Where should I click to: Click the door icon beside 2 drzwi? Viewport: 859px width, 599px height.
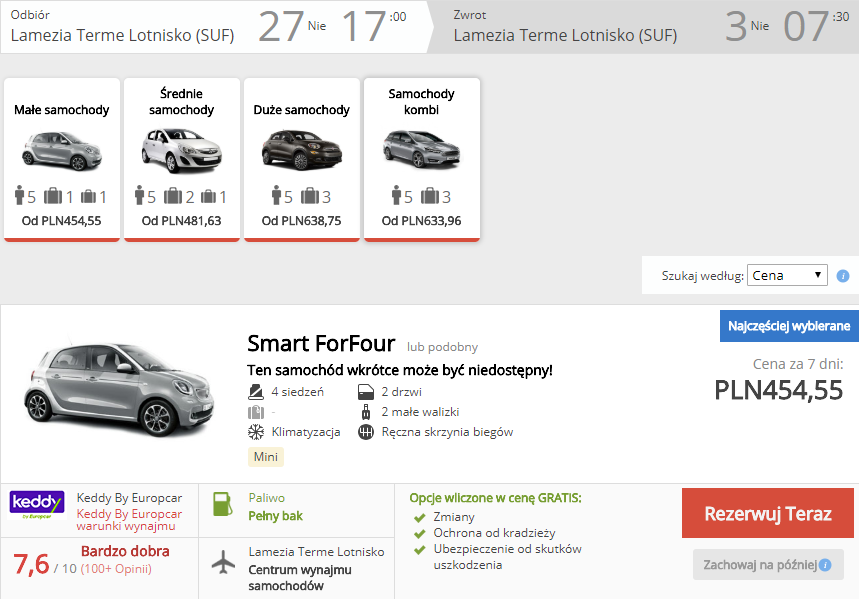point(365,392)
